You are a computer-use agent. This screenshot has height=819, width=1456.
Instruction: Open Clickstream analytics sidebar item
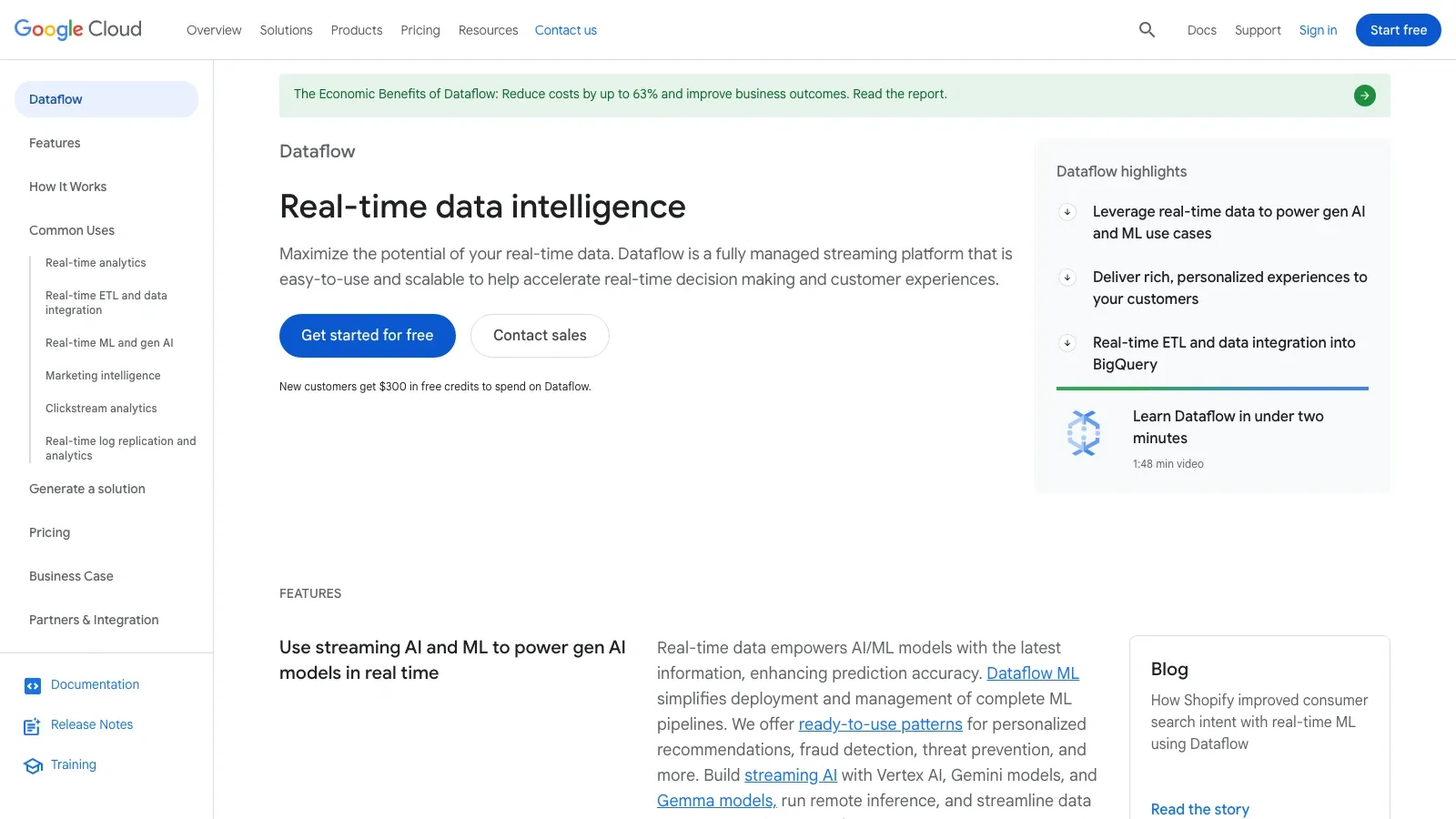101,409
